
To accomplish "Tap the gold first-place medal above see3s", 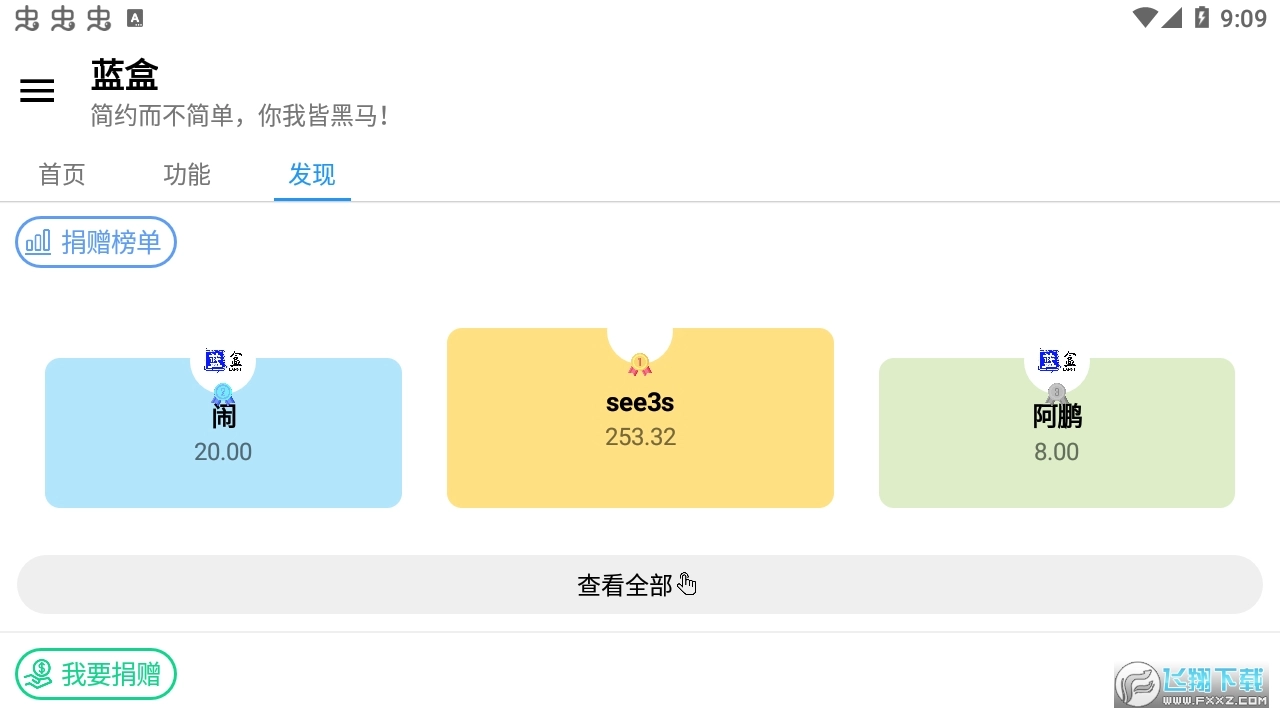I will tap(640, 365).
